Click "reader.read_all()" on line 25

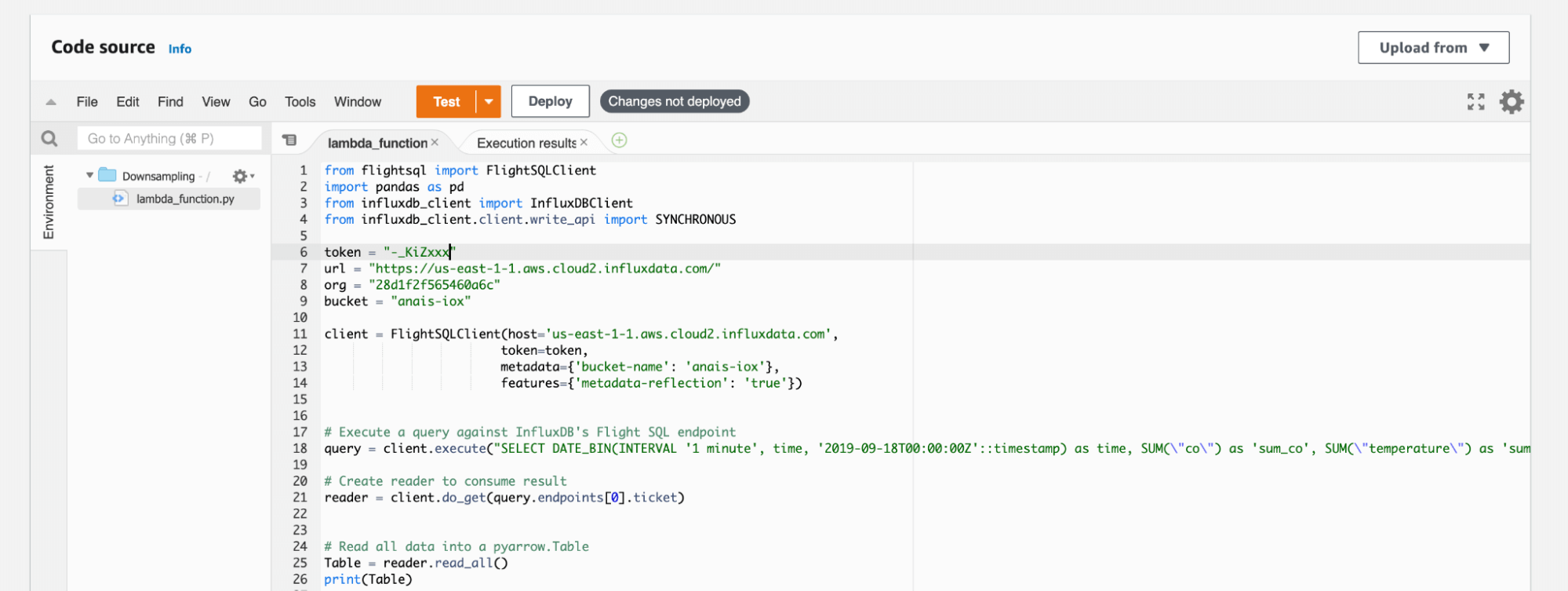446,563
